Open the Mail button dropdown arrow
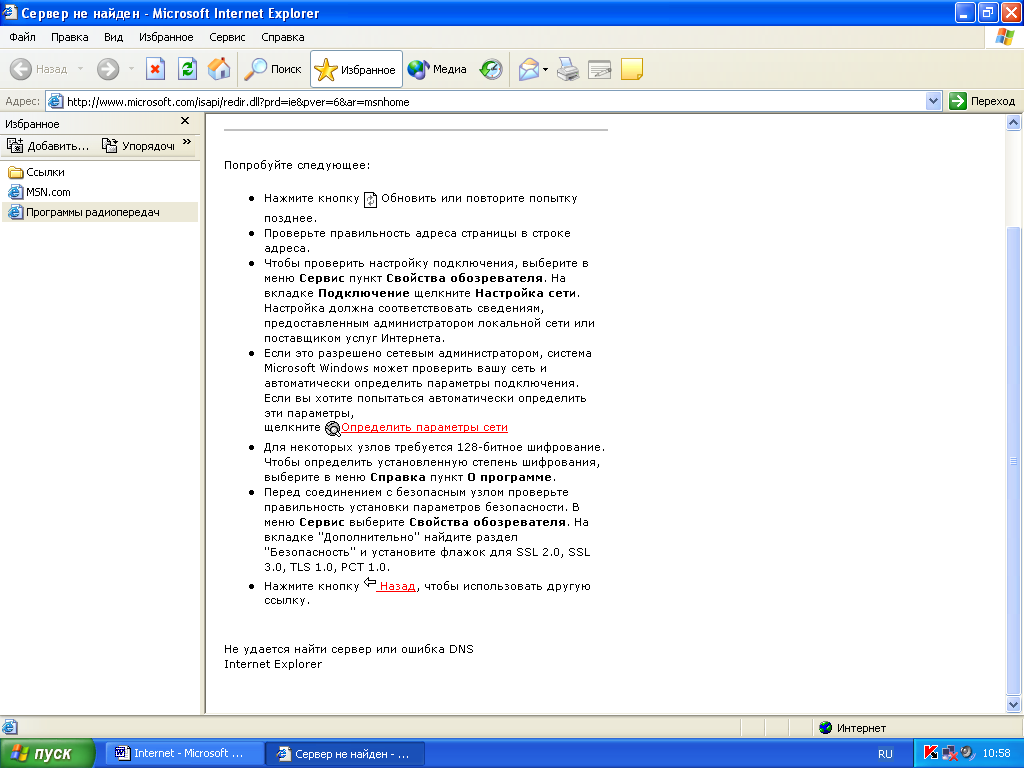 click(x=545, y=69)
